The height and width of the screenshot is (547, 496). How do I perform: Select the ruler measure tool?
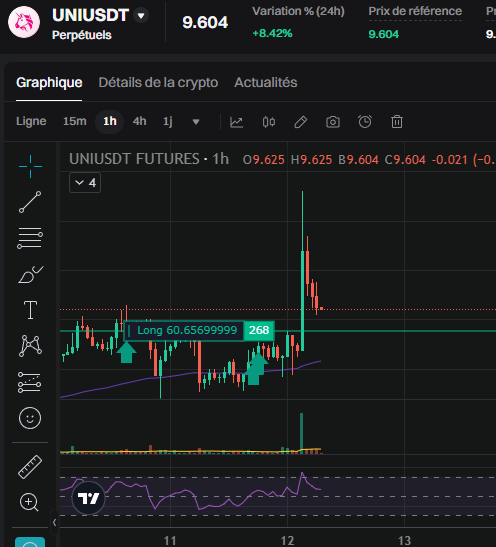(x=30, y=467)
